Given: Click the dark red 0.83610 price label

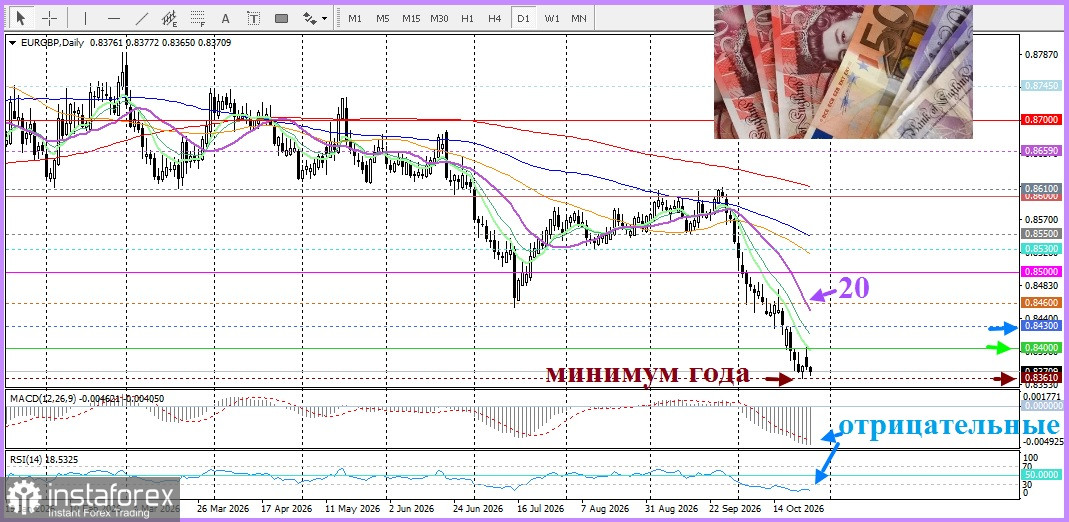Looking at the screenshot, I should click(1040, 378).
